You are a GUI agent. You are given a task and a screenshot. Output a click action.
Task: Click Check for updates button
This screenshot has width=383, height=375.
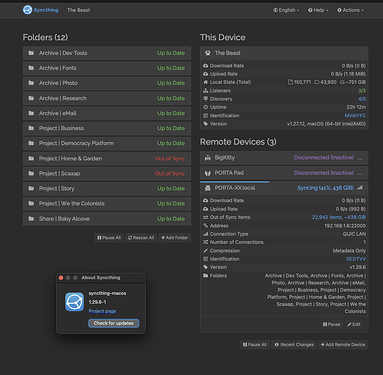click(114, 323)
